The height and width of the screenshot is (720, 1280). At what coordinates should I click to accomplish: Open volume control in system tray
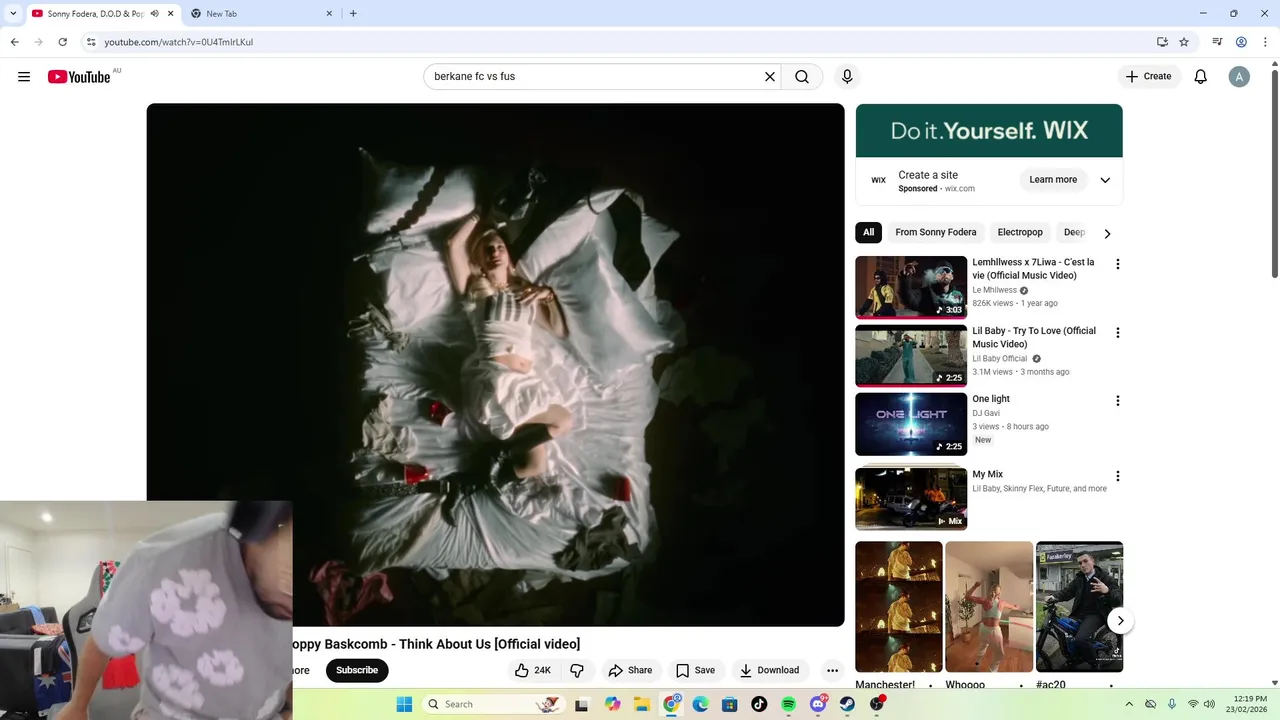1209,704
